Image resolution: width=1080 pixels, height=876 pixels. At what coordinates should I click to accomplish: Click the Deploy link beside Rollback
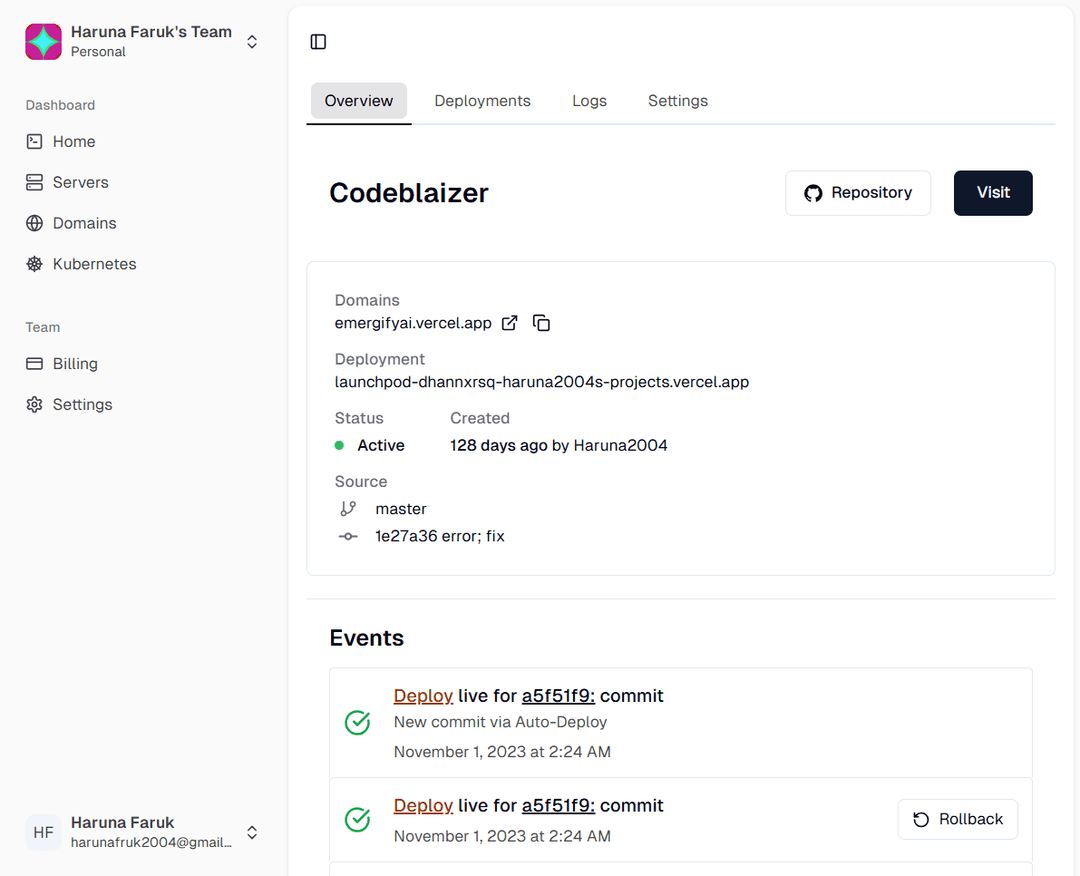(424, 806)
